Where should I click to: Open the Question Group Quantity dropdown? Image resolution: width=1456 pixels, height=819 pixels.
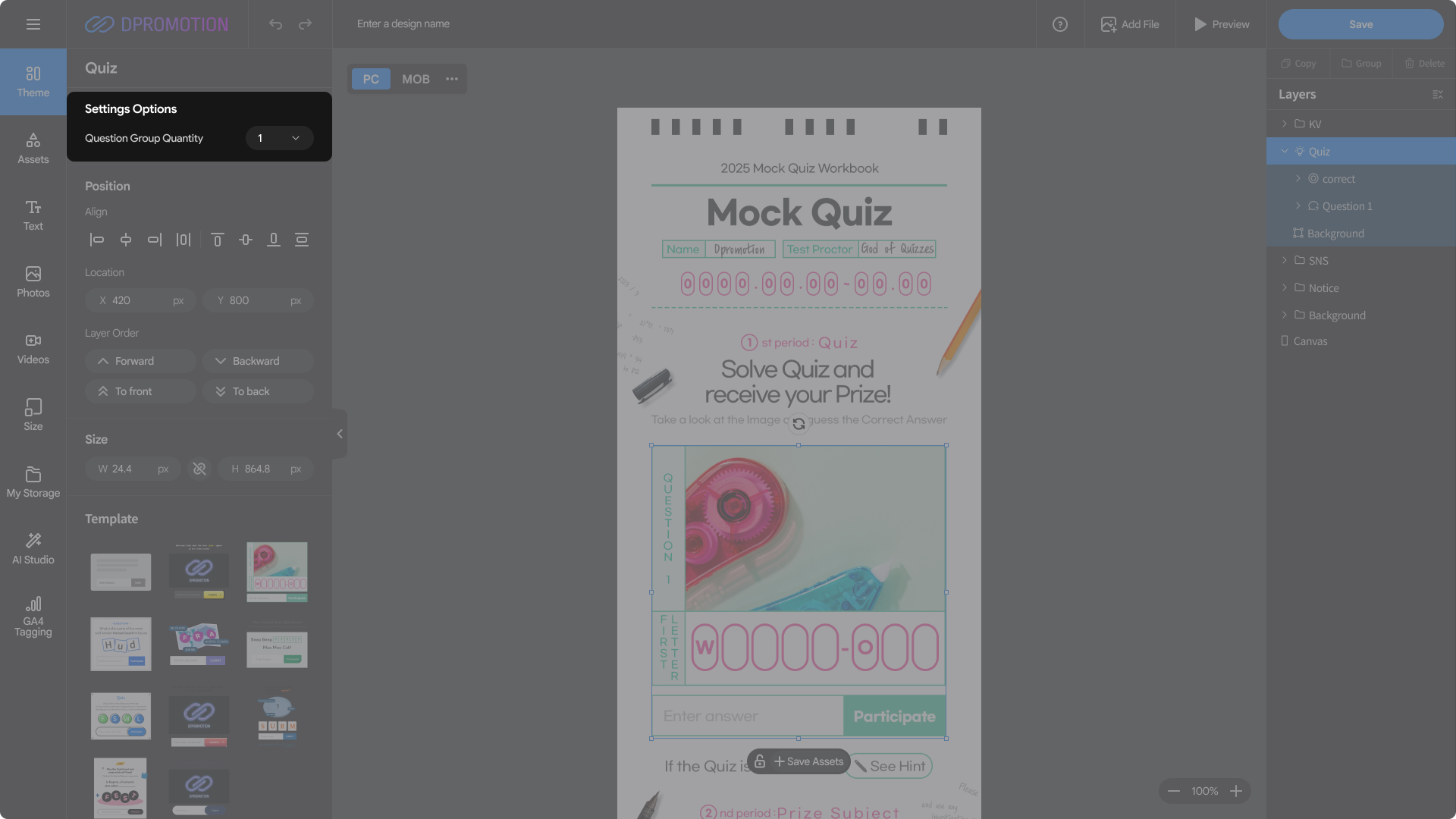point(279,138)
